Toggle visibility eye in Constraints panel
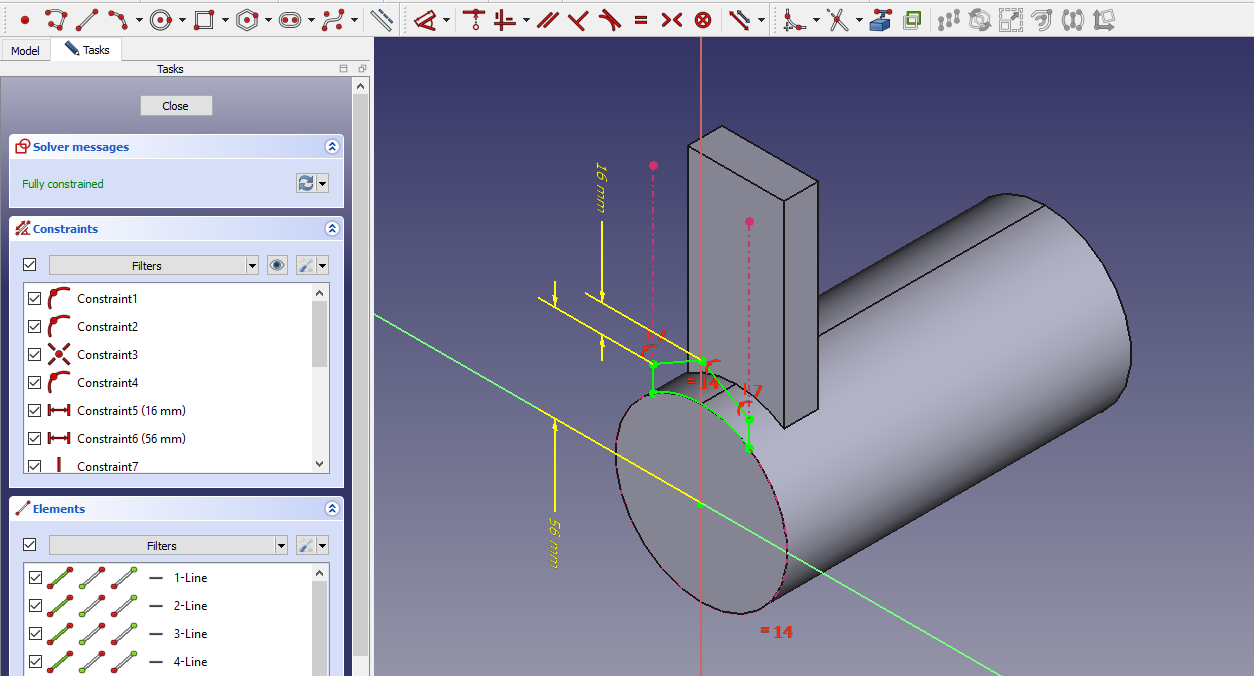Image resolution: width=1254 pixels, height=676 pixels. 278,265
